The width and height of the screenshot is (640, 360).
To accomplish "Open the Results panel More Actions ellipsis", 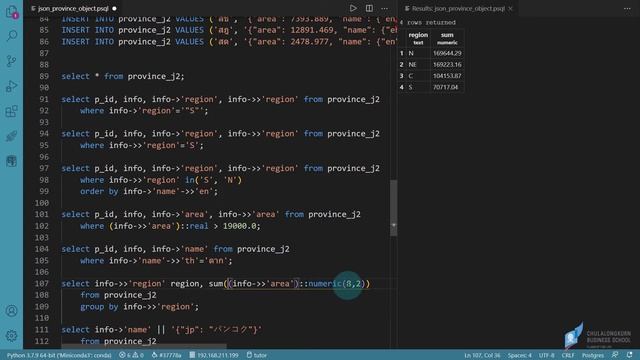I will click(x=627, y=8).
